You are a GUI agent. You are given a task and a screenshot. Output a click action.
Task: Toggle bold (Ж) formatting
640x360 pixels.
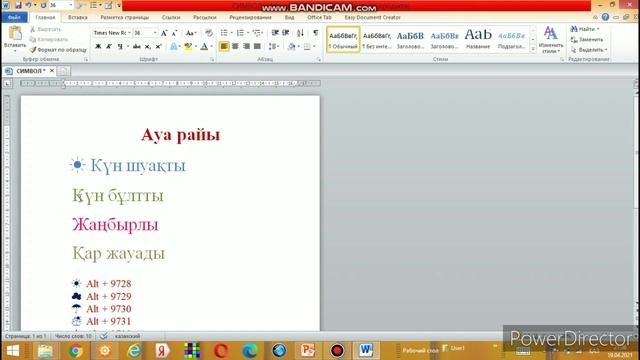click(x=98, y=47)
